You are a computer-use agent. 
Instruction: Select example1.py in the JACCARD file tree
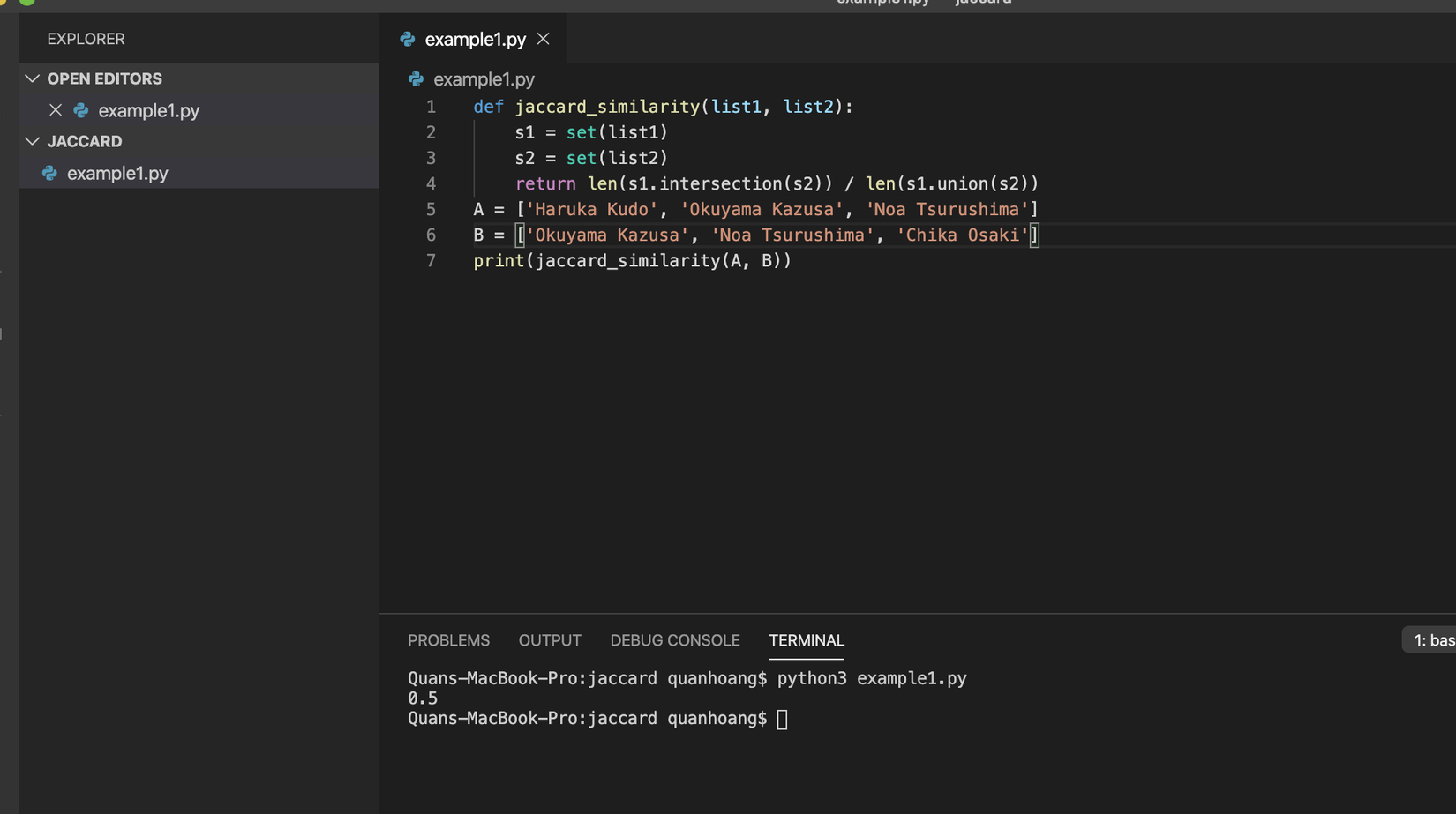coord(117,173)
